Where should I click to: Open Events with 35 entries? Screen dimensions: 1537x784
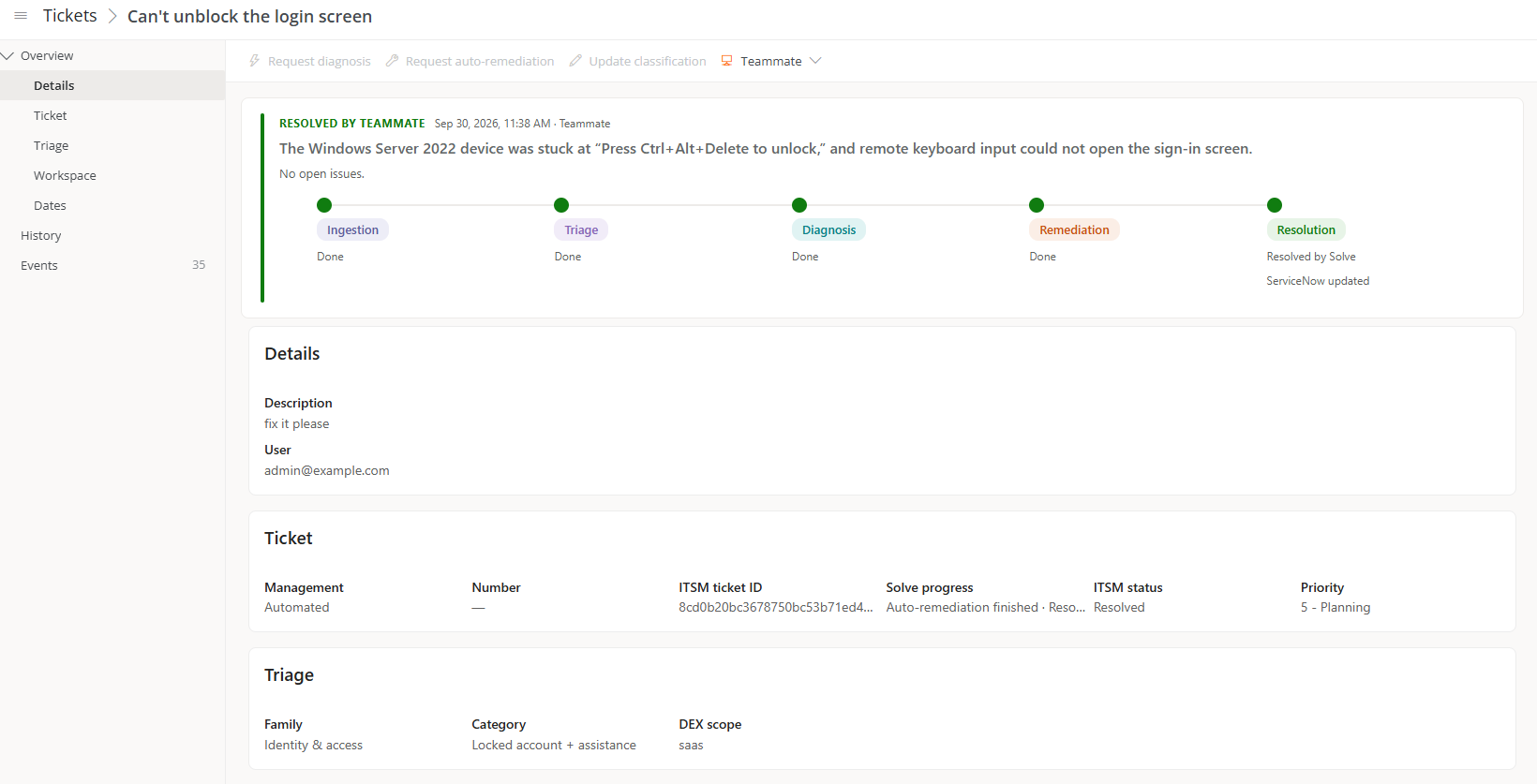(112, 265)
